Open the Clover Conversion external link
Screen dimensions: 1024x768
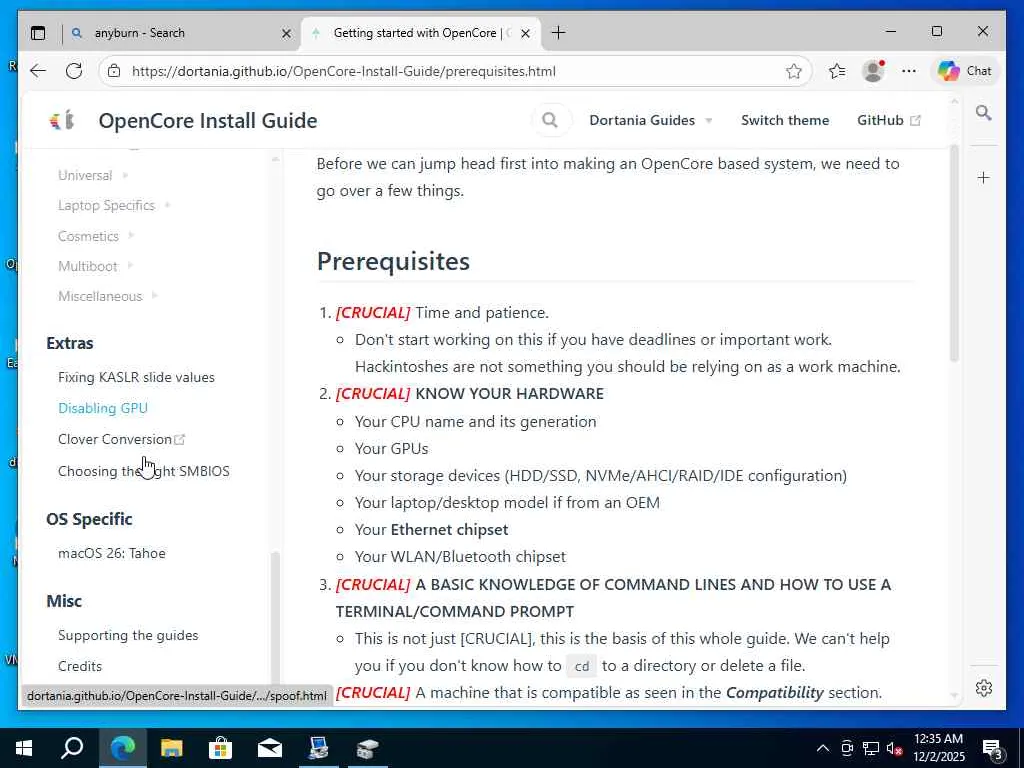(121, 440)
